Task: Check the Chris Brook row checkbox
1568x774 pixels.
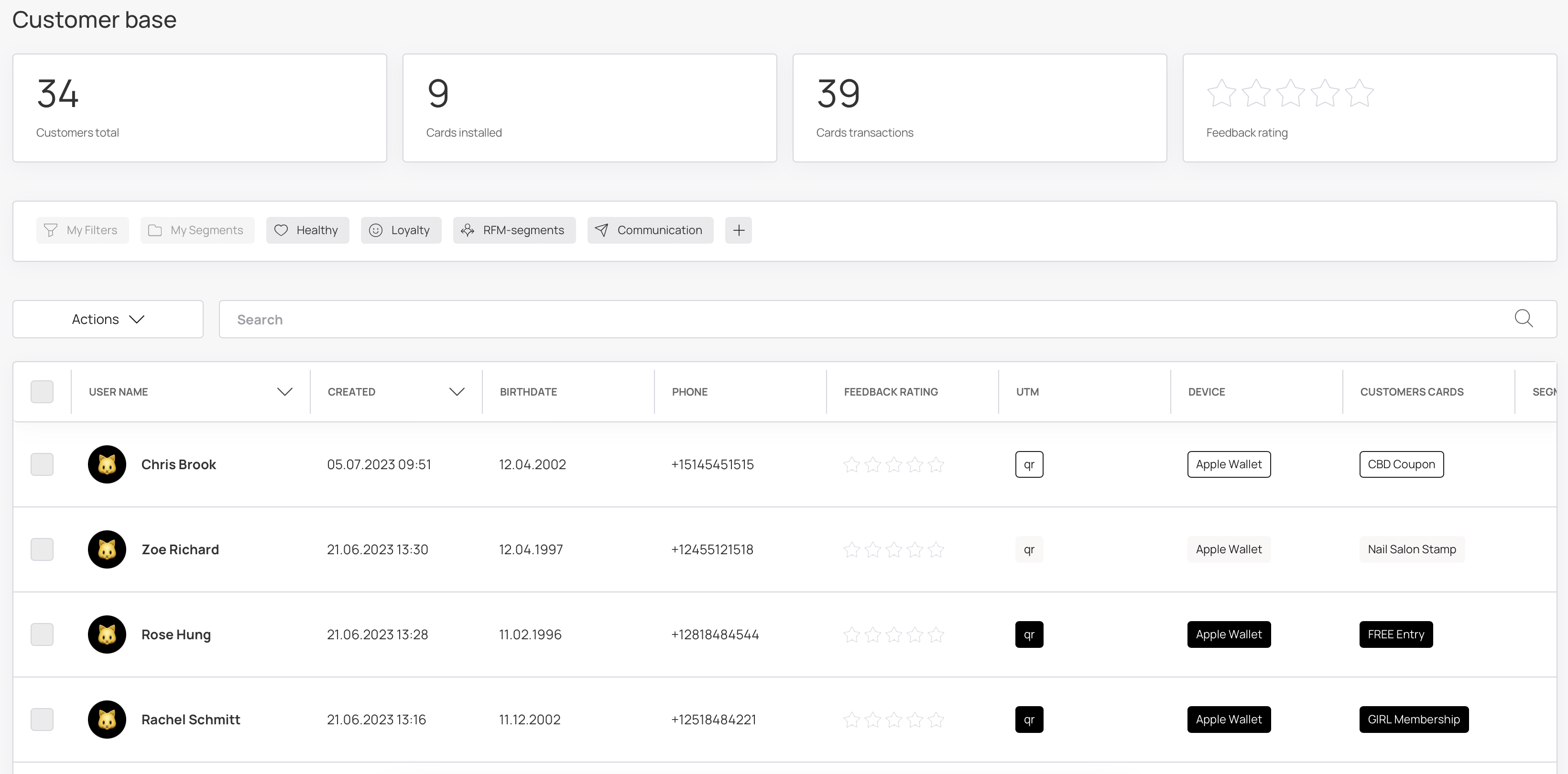Action: click(42, 464)
